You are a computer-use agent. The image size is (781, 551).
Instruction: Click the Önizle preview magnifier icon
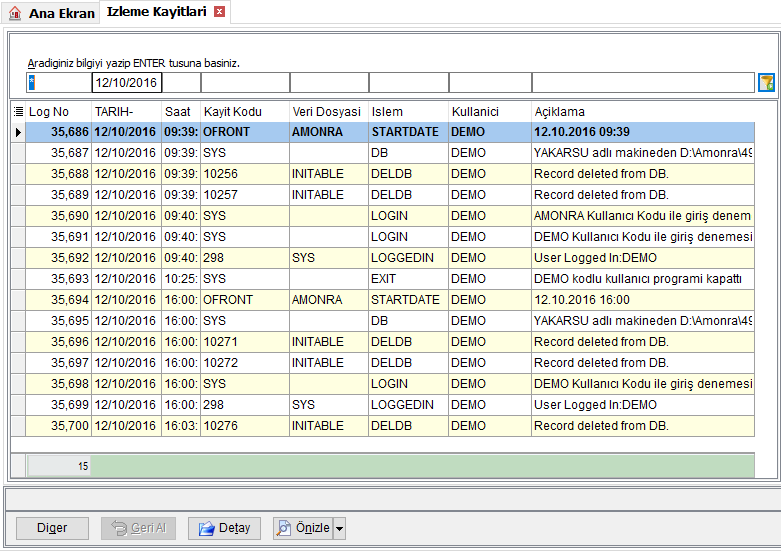pyautogui.click(x=284, y=528)
